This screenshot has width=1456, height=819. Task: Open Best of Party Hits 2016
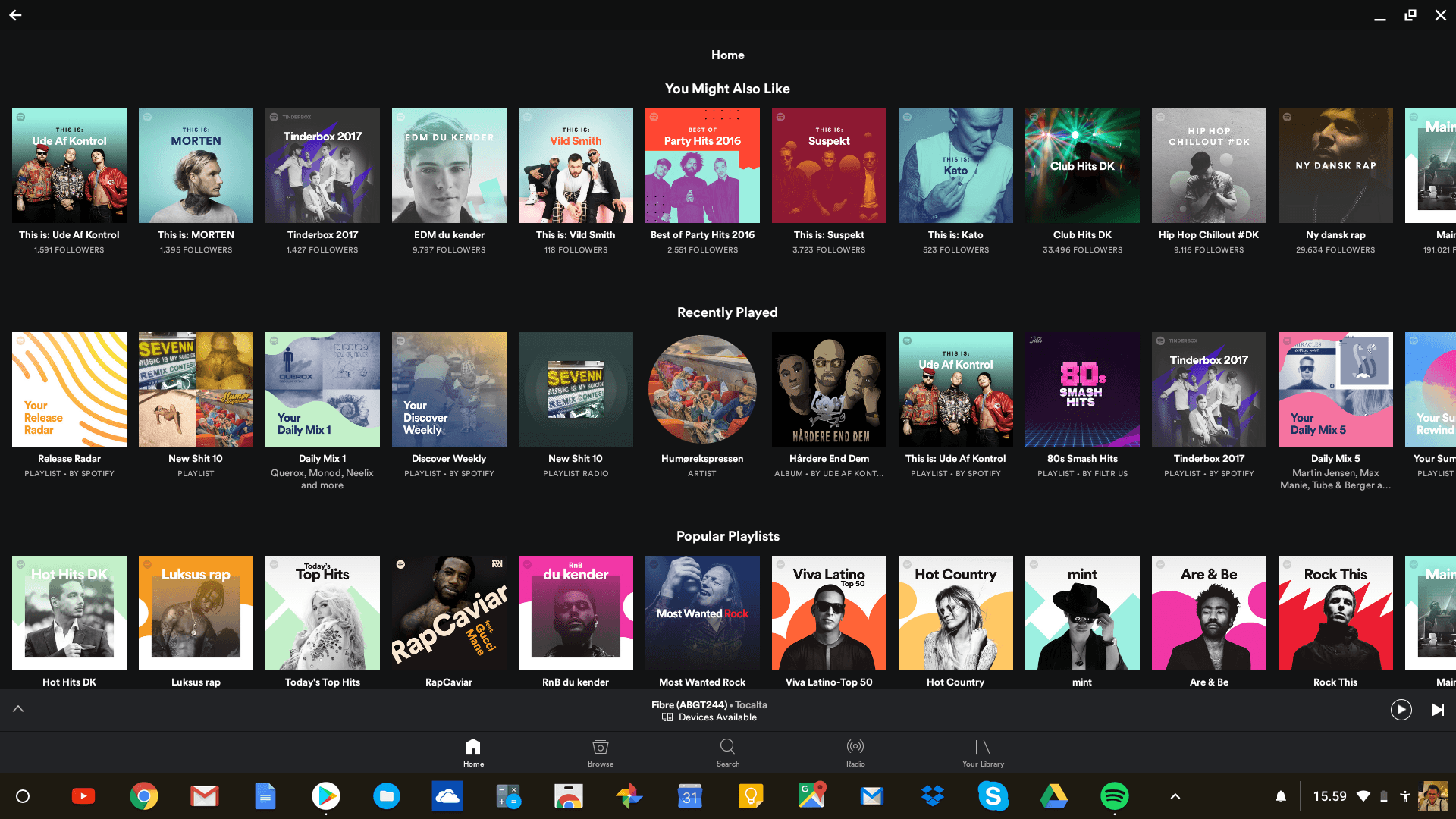pos(702,165)
